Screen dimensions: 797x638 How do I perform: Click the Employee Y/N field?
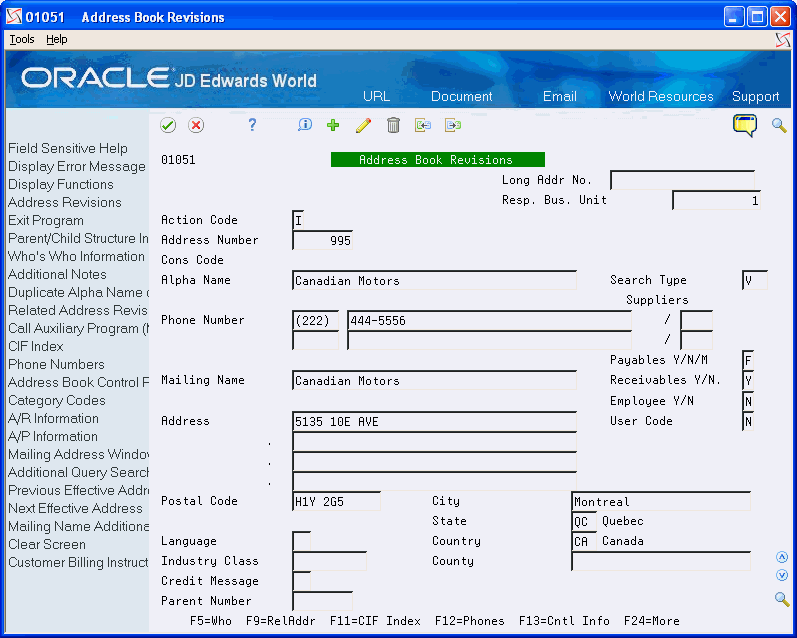[748, 402]
